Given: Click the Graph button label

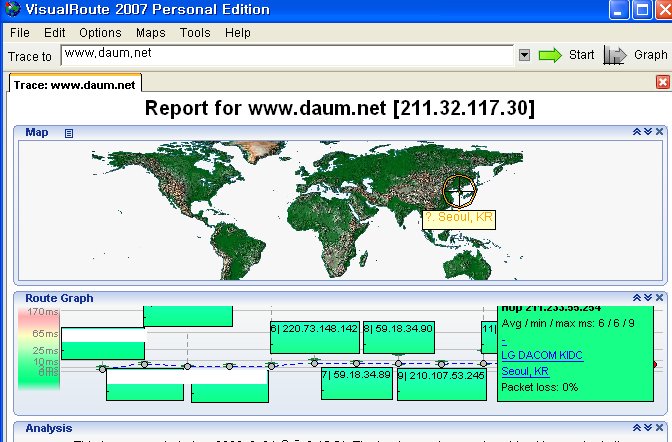Looking at the screenshot, I should 651,55.
